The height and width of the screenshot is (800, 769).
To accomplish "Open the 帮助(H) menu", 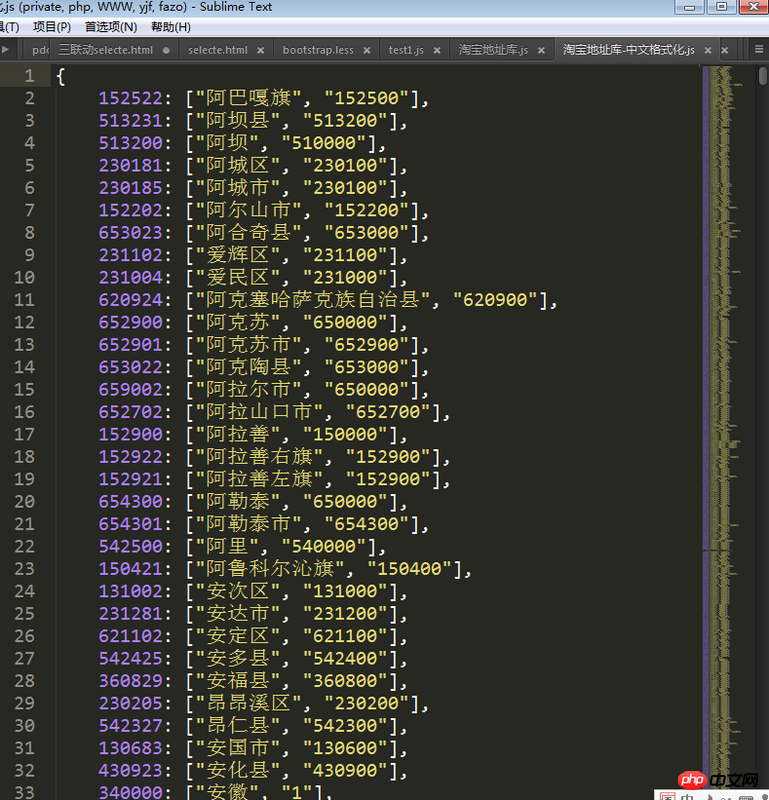I will click(171, 27).
